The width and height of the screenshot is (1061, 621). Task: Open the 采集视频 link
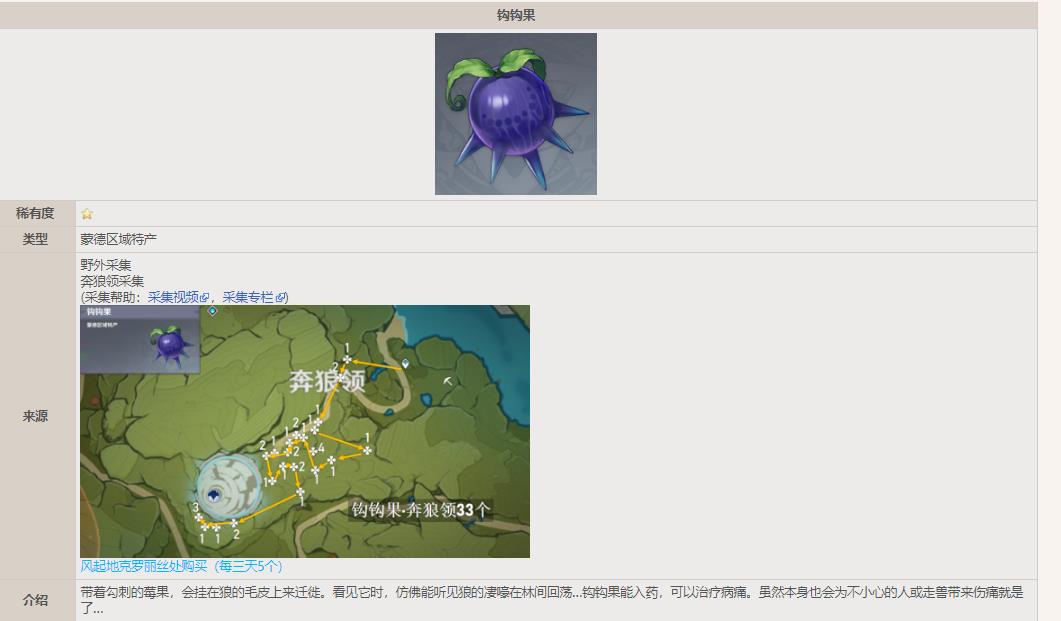coord(173,297)
